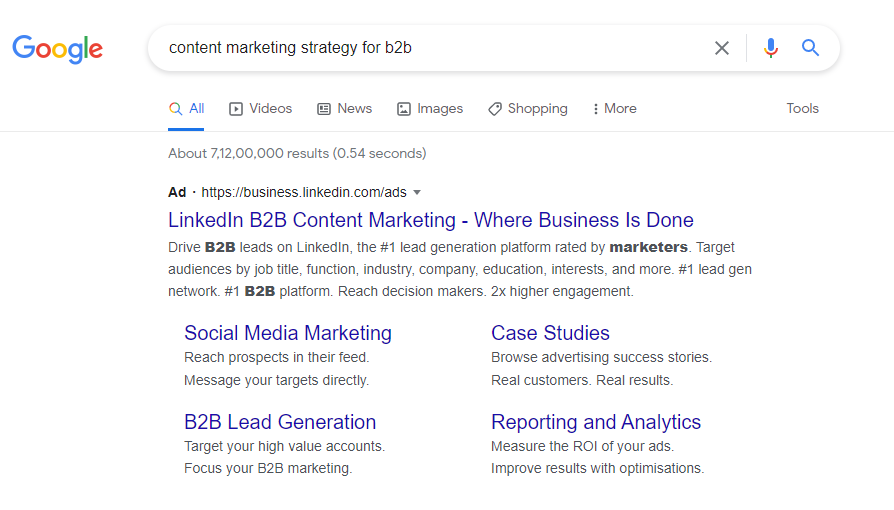The image size is (894, 510).
Task: Click "Measure the ROI of your ads." text
Action: click(583, 446)
